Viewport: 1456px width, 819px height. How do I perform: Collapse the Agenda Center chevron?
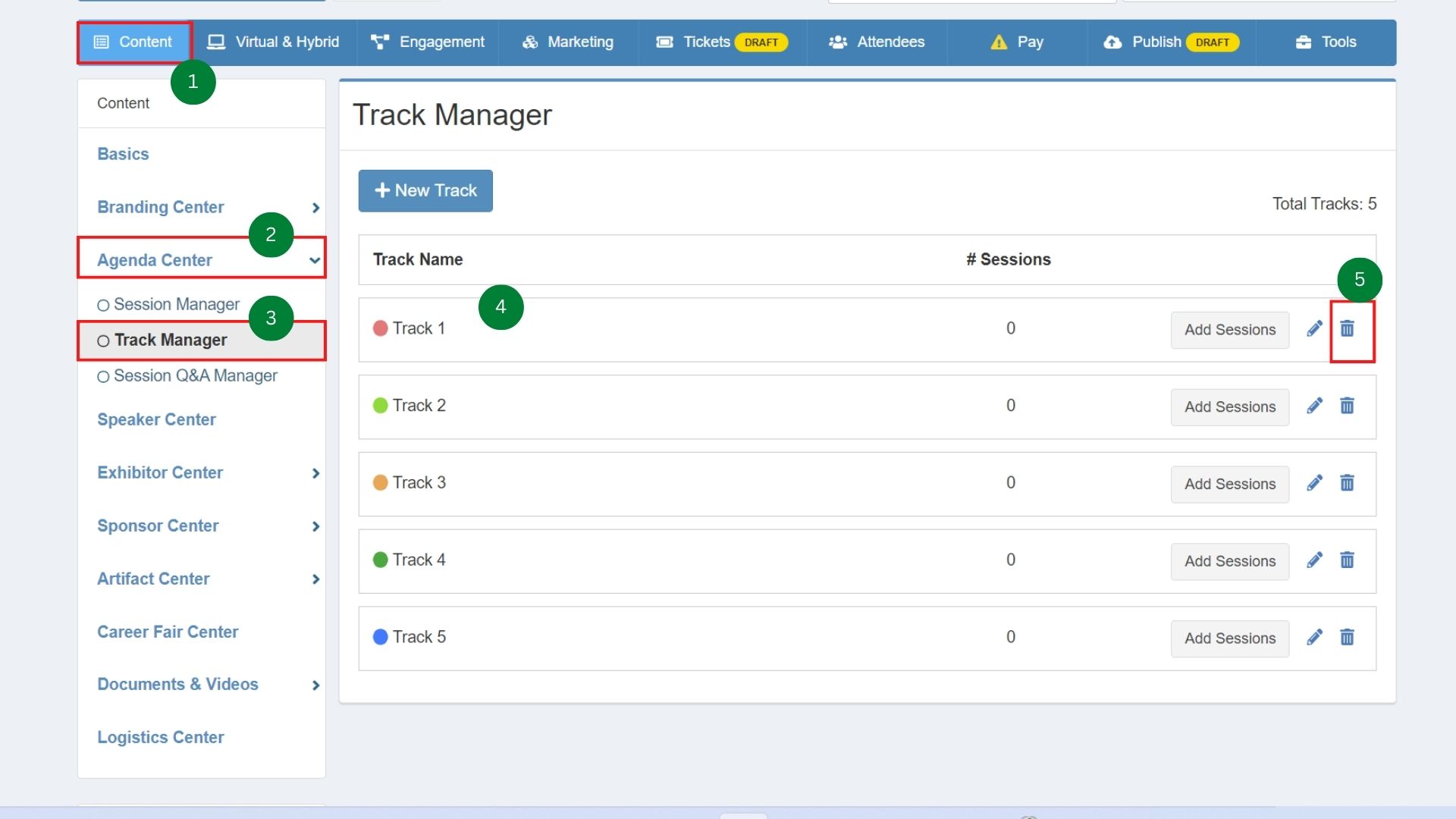[x=315, y=260]
